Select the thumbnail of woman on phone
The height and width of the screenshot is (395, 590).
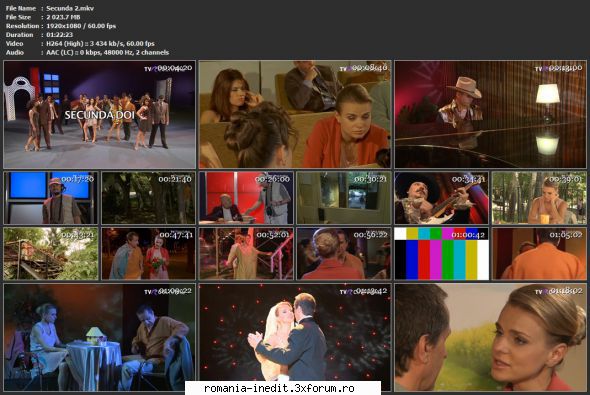[295, 114]
